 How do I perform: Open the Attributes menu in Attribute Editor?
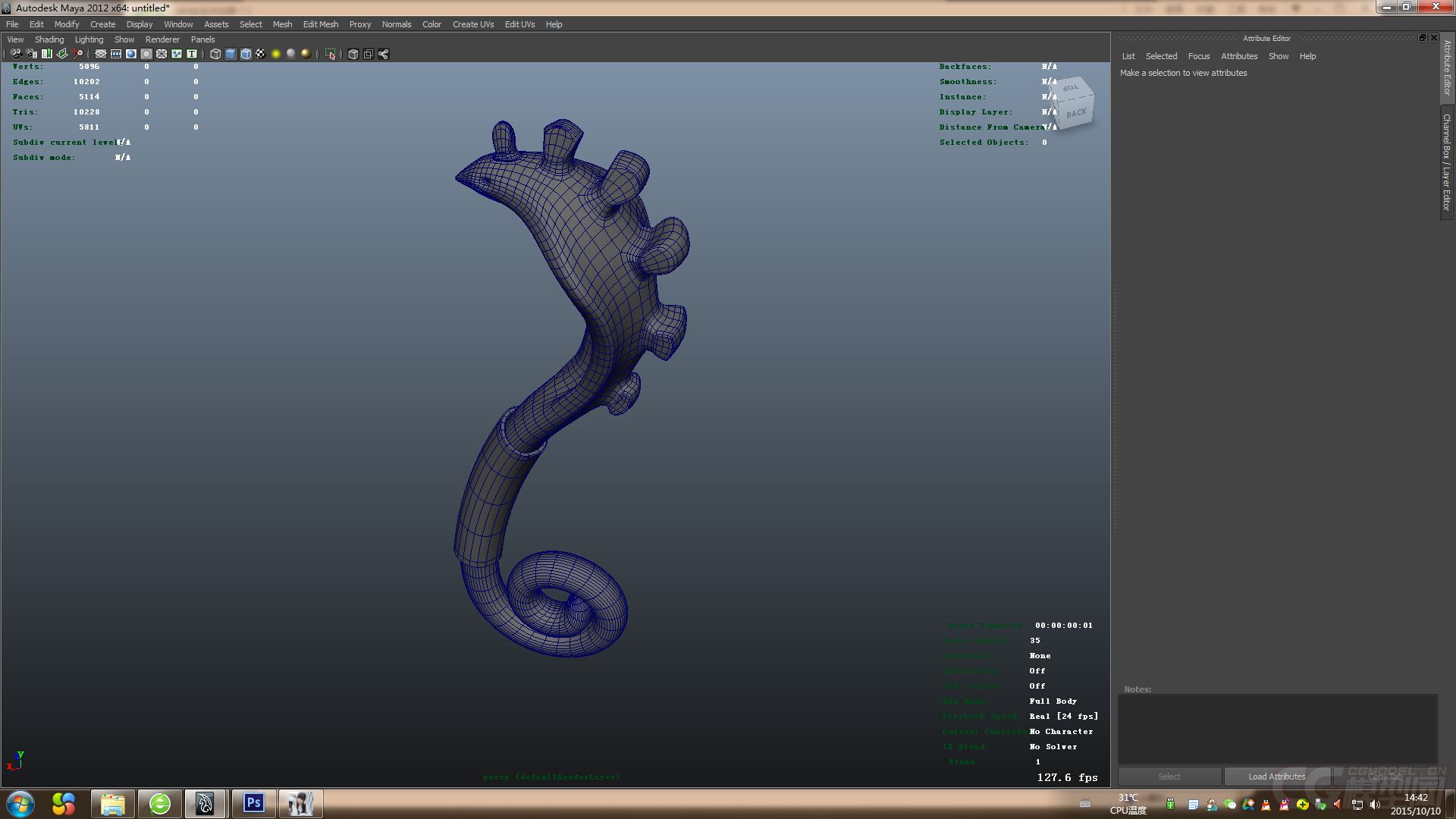point(1239,56)
